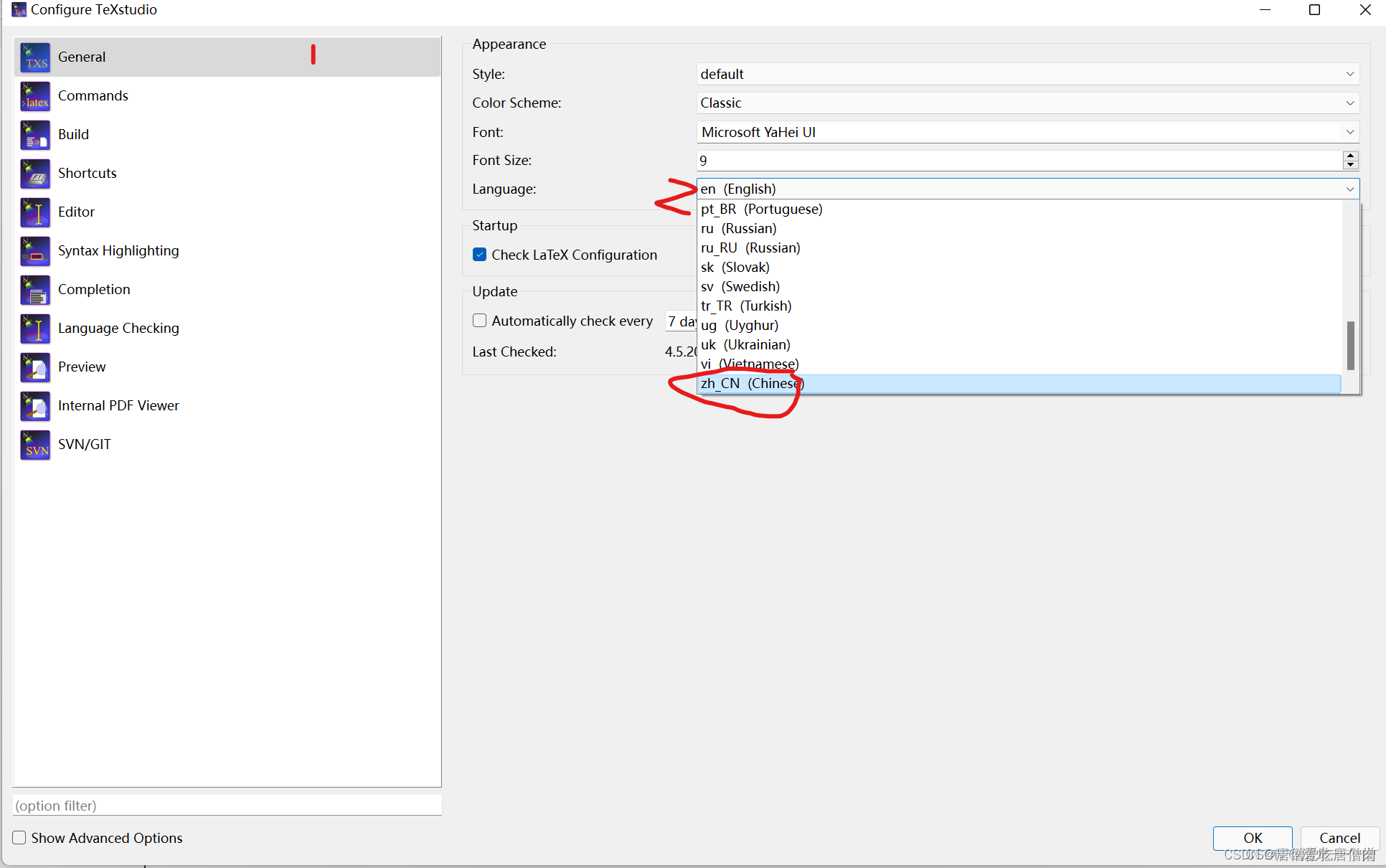Open the SVN/GIT settings icon

pyautogui.click(x=35, y=445)
